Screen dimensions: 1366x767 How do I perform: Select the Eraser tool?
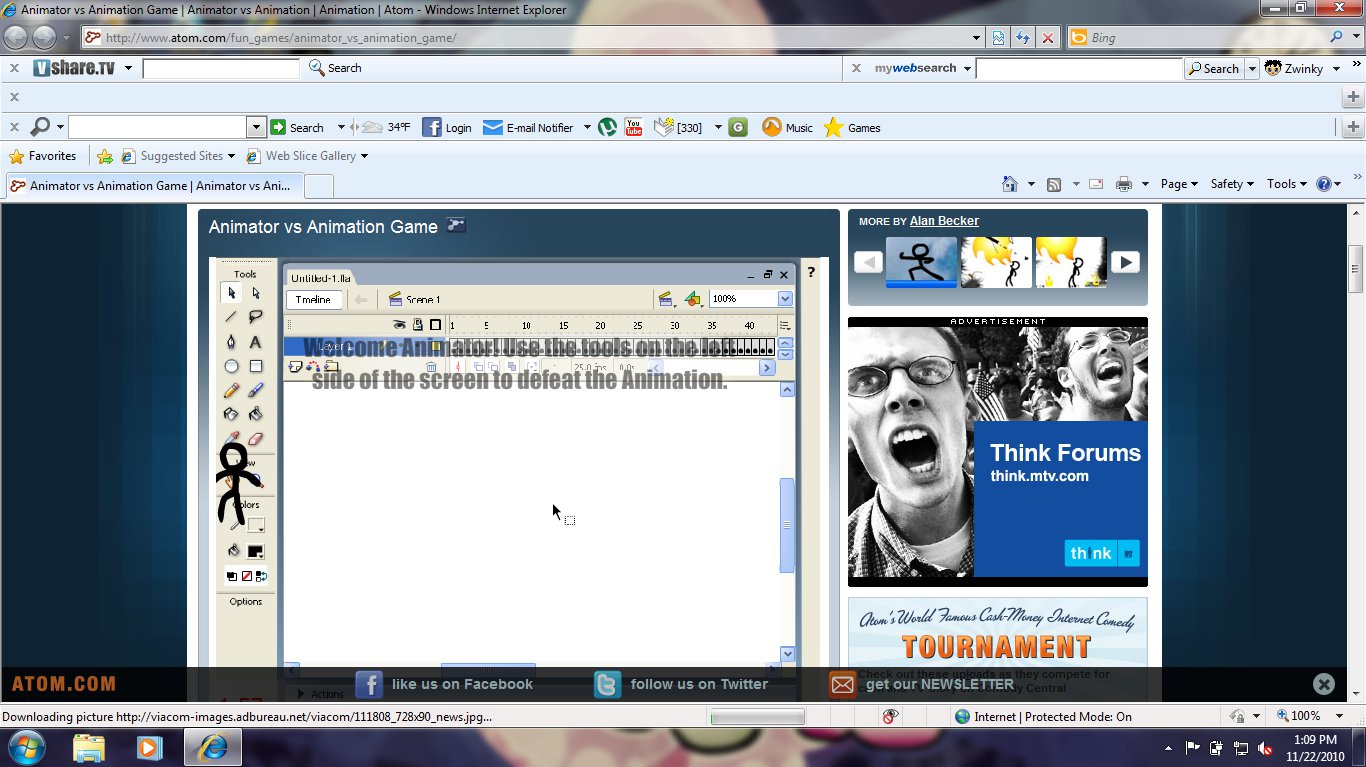256,438
